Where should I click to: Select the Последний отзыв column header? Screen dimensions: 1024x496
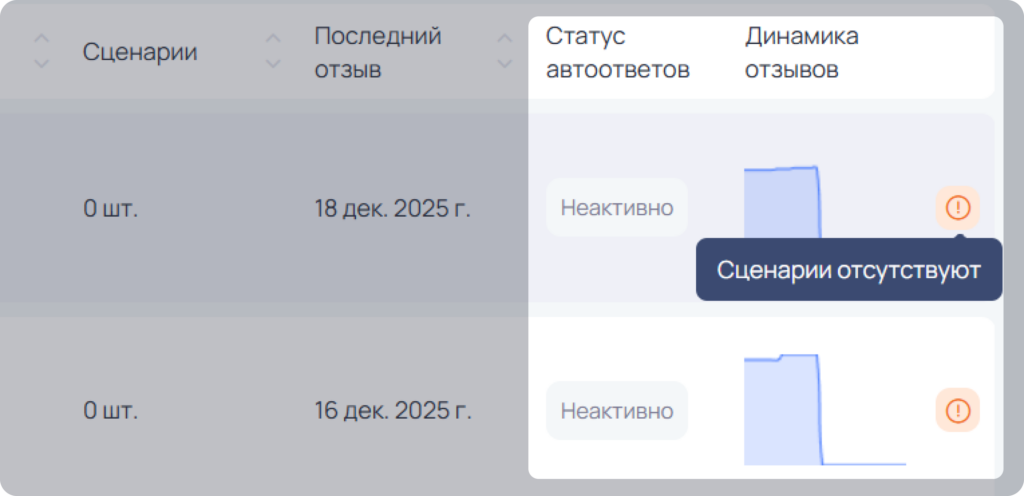click(378, 53)
